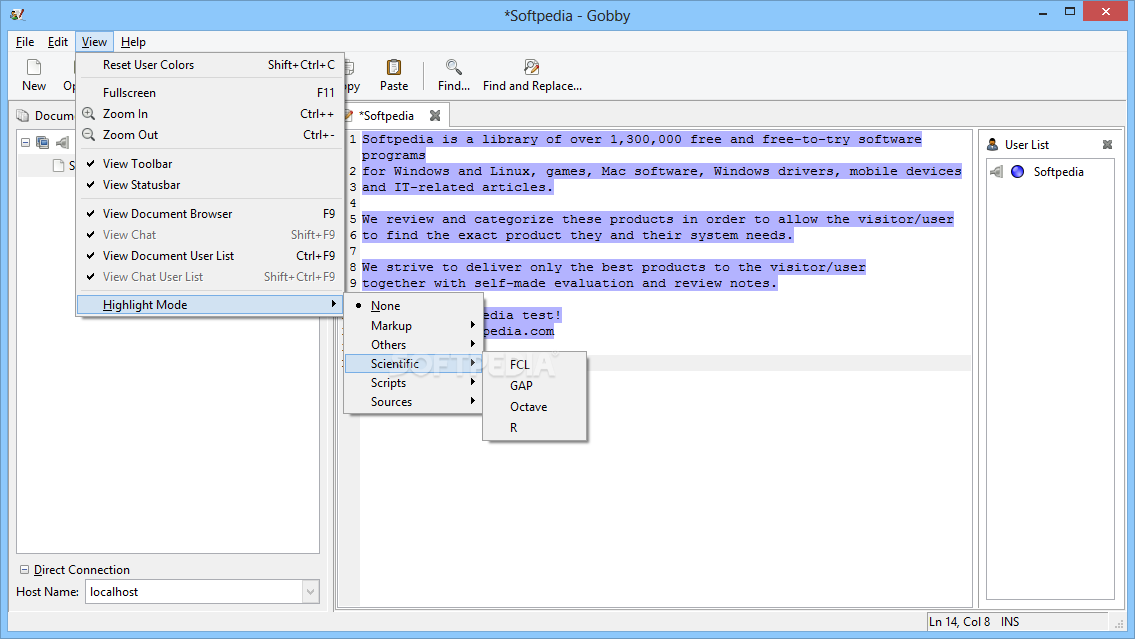Click line 5 text 'We review and categorize'
This screenshot has width=1135, height=639.
click(459, 219)
